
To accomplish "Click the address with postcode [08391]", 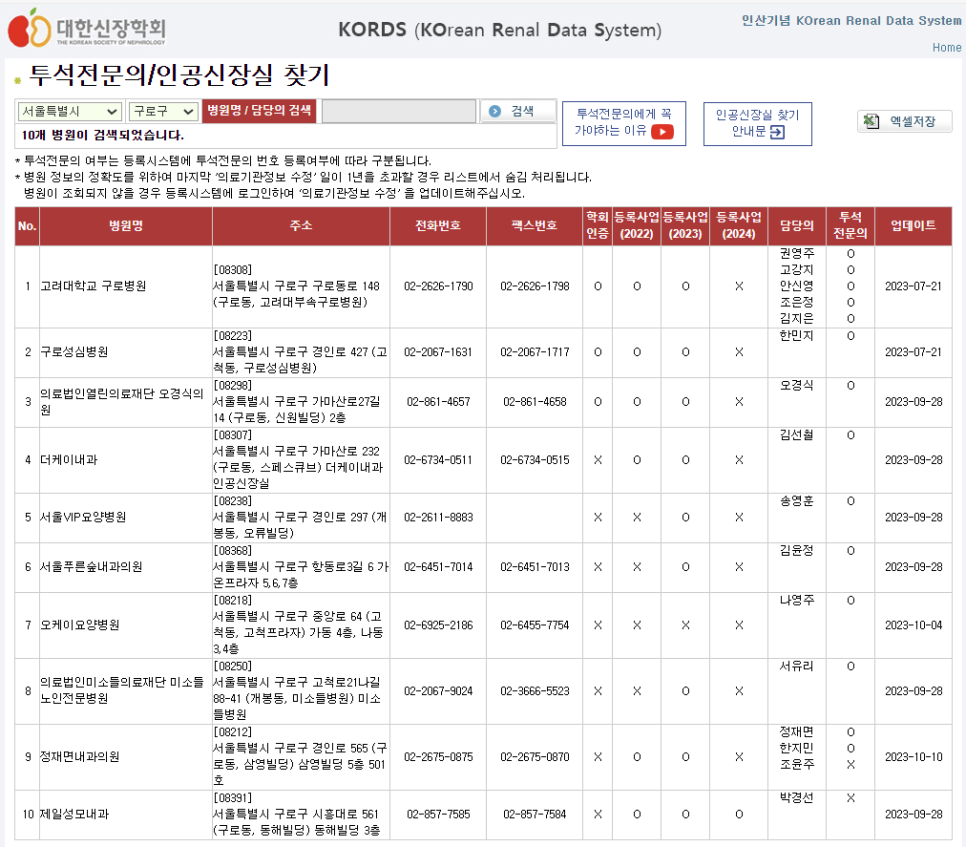I will pos(297,814).
